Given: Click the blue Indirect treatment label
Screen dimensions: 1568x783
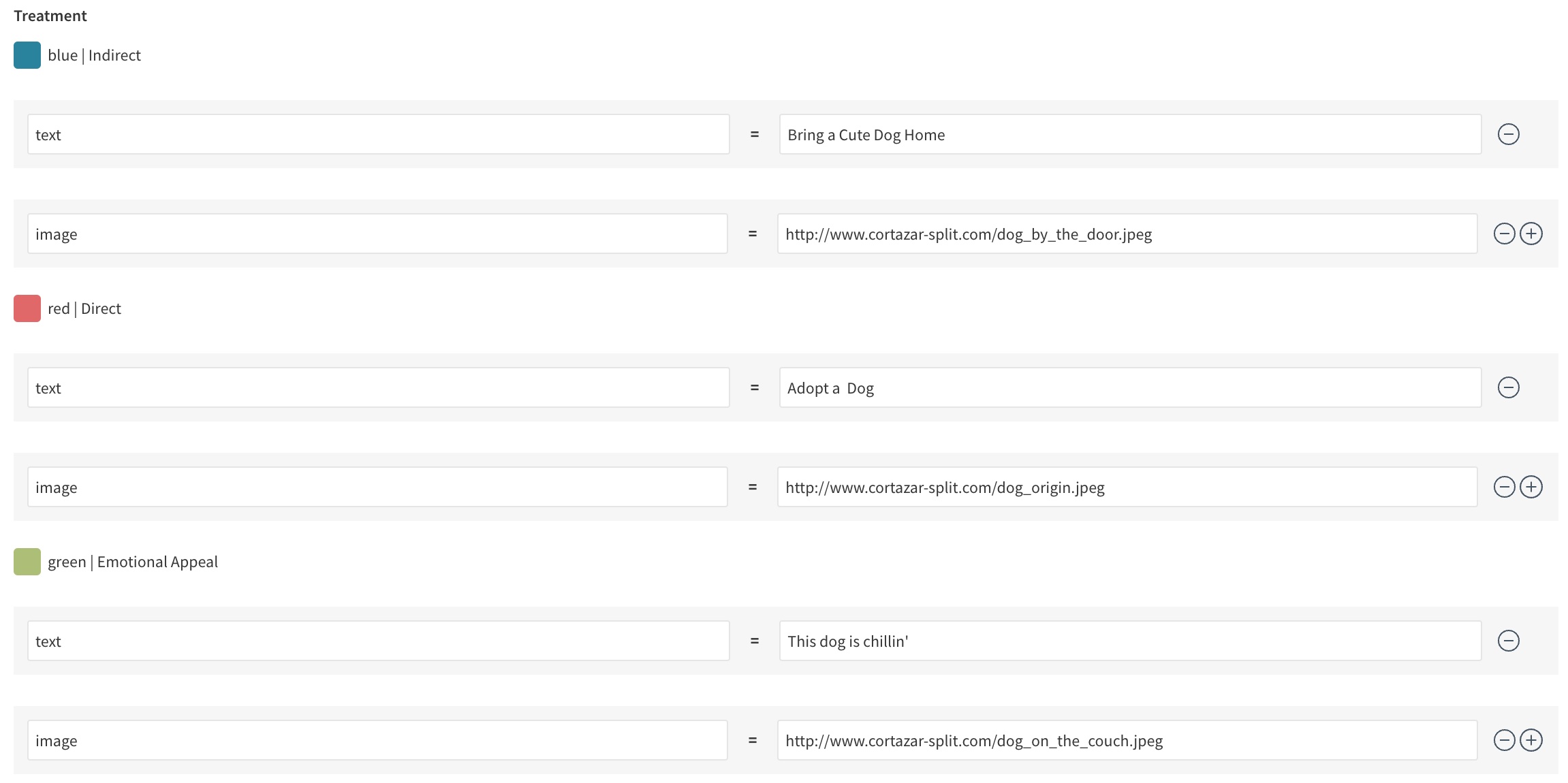Looking at the screenshot, I should pyautogui.click(x=93, y=55).
